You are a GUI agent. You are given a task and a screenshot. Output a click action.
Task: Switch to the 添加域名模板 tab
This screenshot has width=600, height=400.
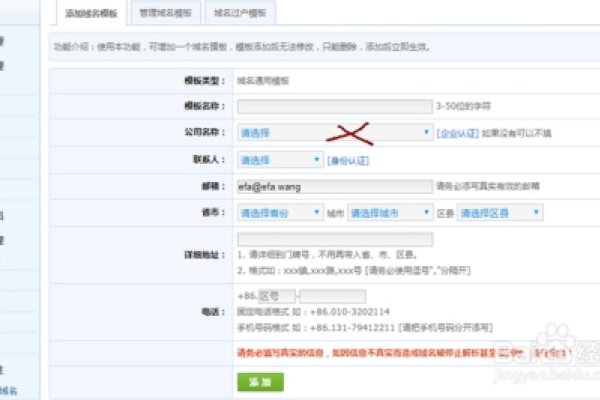click(x=91, y=13)
